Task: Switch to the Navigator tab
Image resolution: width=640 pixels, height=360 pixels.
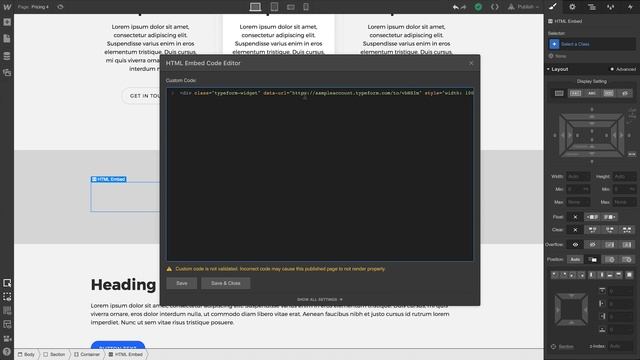Action: tap(591, 7)
